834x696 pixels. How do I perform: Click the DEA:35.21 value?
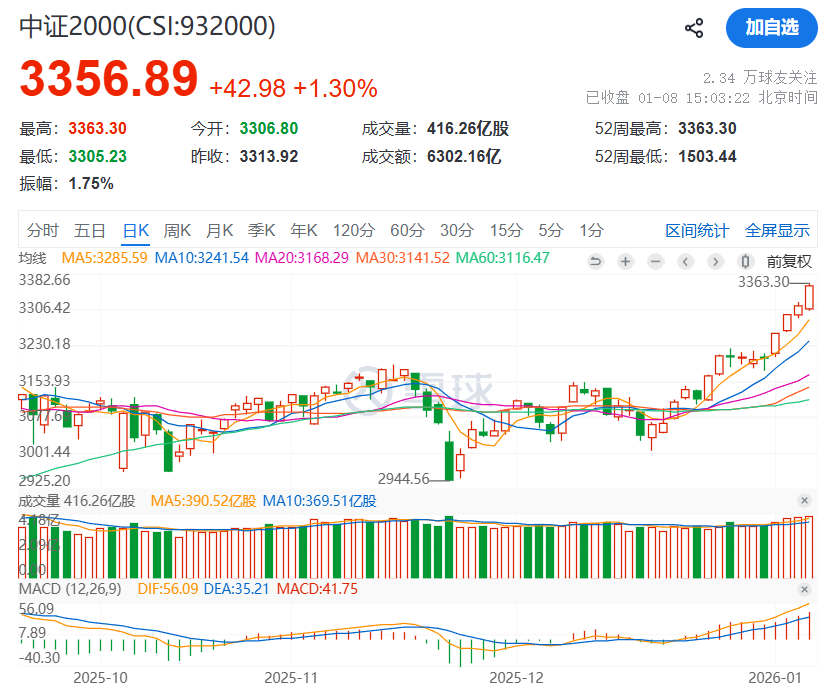(236, 589)
